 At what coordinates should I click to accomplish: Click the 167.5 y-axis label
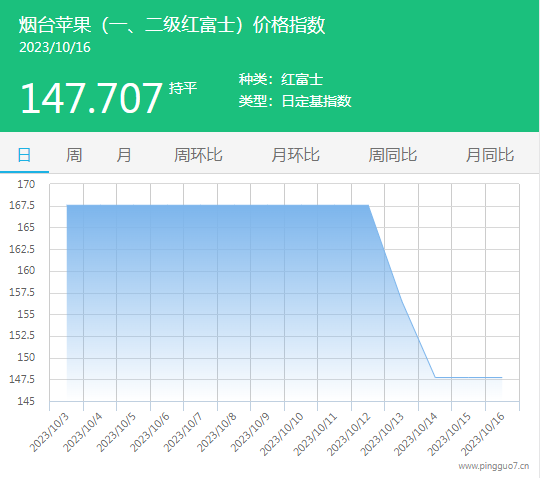click(22, 206)
